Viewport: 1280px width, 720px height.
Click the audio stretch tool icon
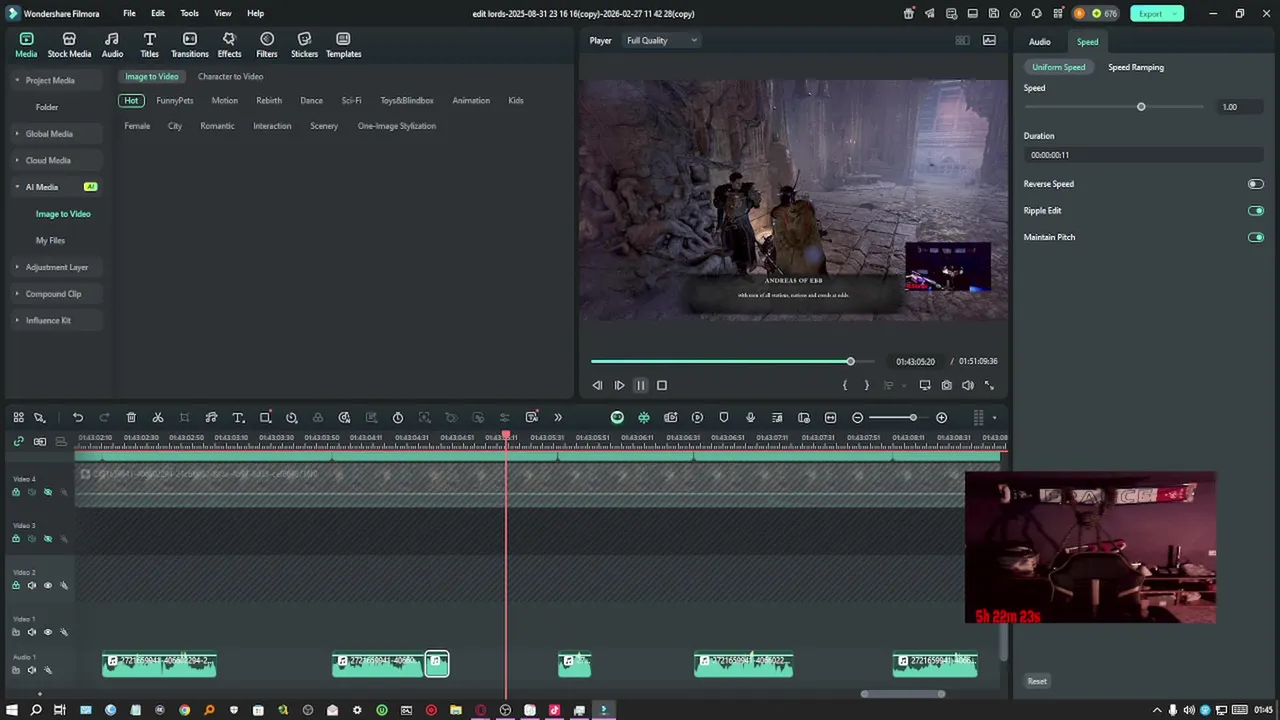coord(211,417)
